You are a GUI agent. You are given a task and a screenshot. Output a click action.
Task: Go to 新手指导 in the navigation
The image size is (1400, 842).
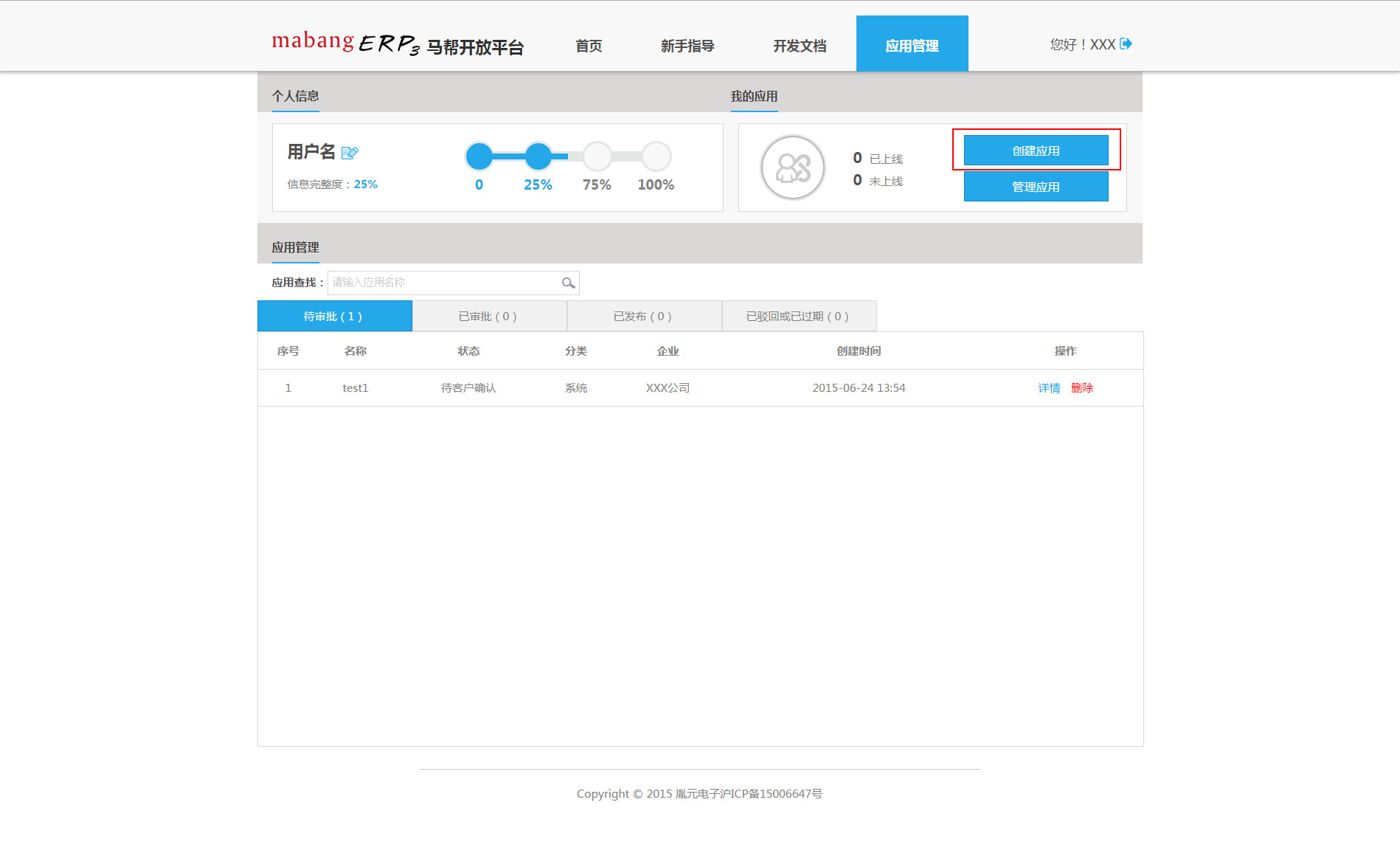pyautogui.click(x=687, y=46)
